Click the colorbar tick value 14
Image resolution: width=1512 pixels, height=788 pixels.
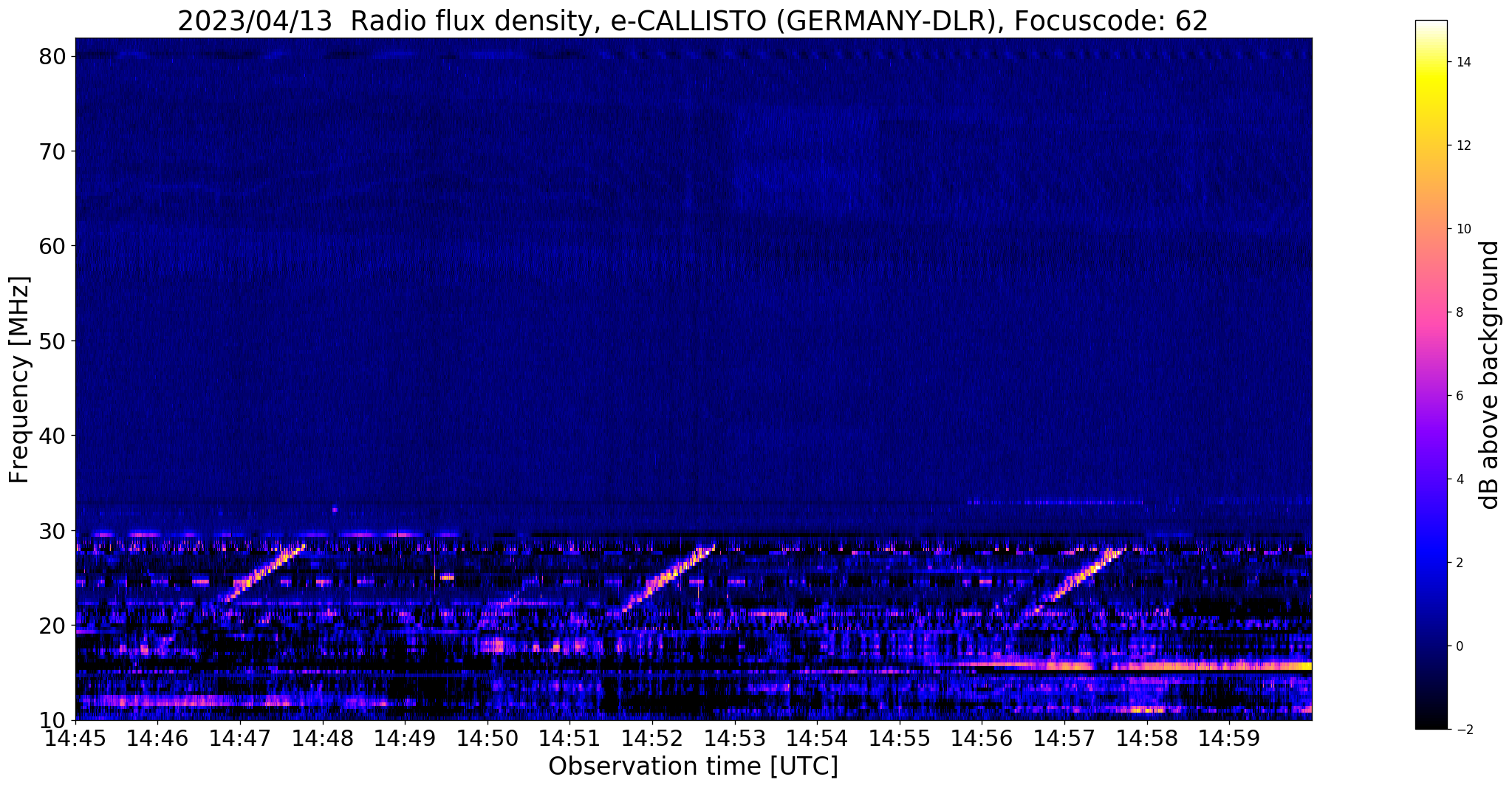(x=1463, y=62)
